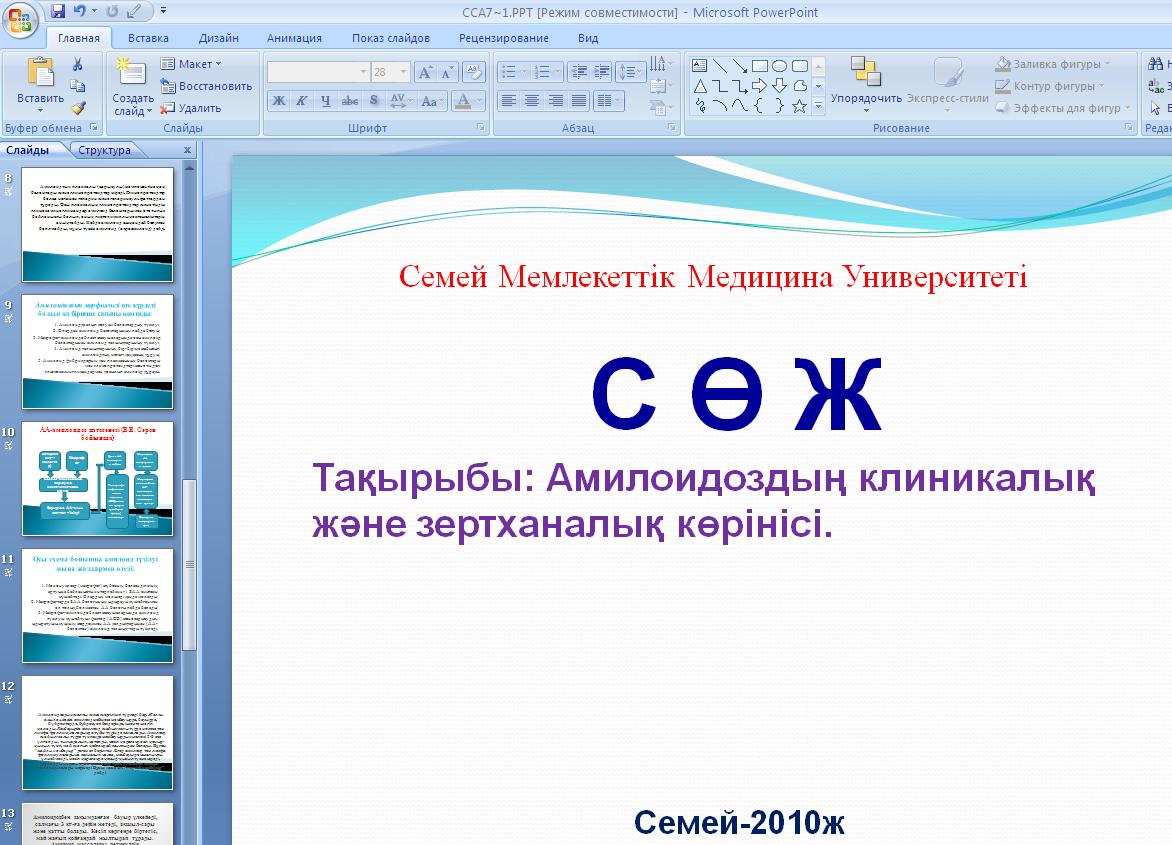This screenshot has width=1172, height=845.
Task: Select the rectangle shape
Action: [x=759, y=66]
